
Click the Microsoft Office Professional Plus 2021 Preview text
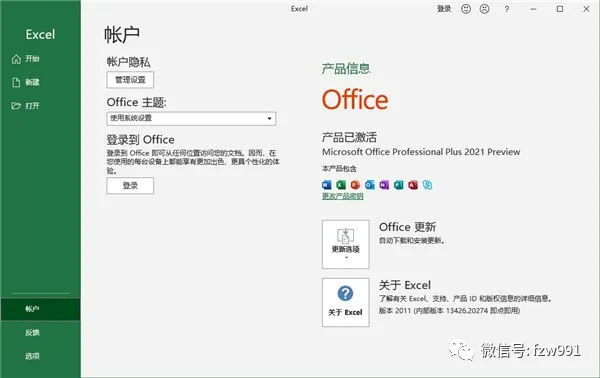pos(421,152)
